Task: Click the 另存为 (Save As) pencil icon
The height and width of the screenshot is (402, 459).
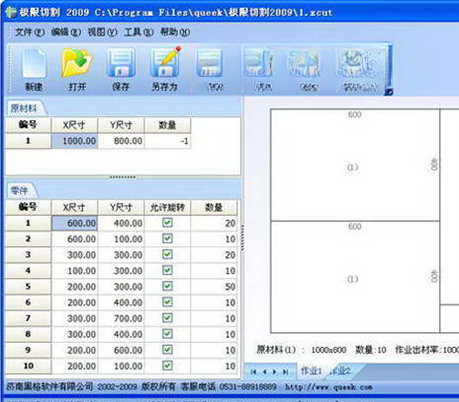Action: 165,69
